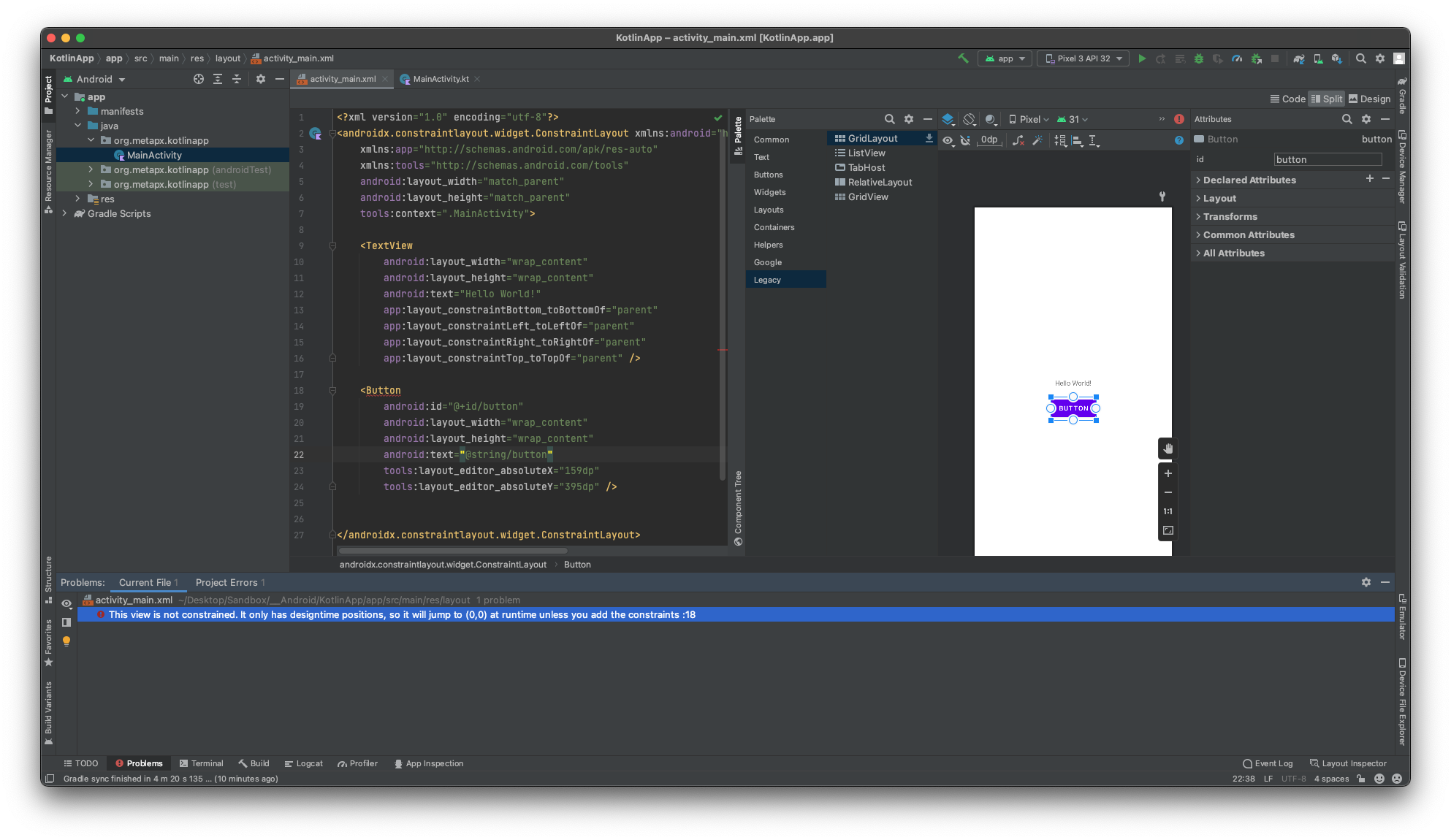Image resolution: width=1451 pixels, height=840 pixels.
Task: Run the app with the green play icon
Action: pos(1142,58)
